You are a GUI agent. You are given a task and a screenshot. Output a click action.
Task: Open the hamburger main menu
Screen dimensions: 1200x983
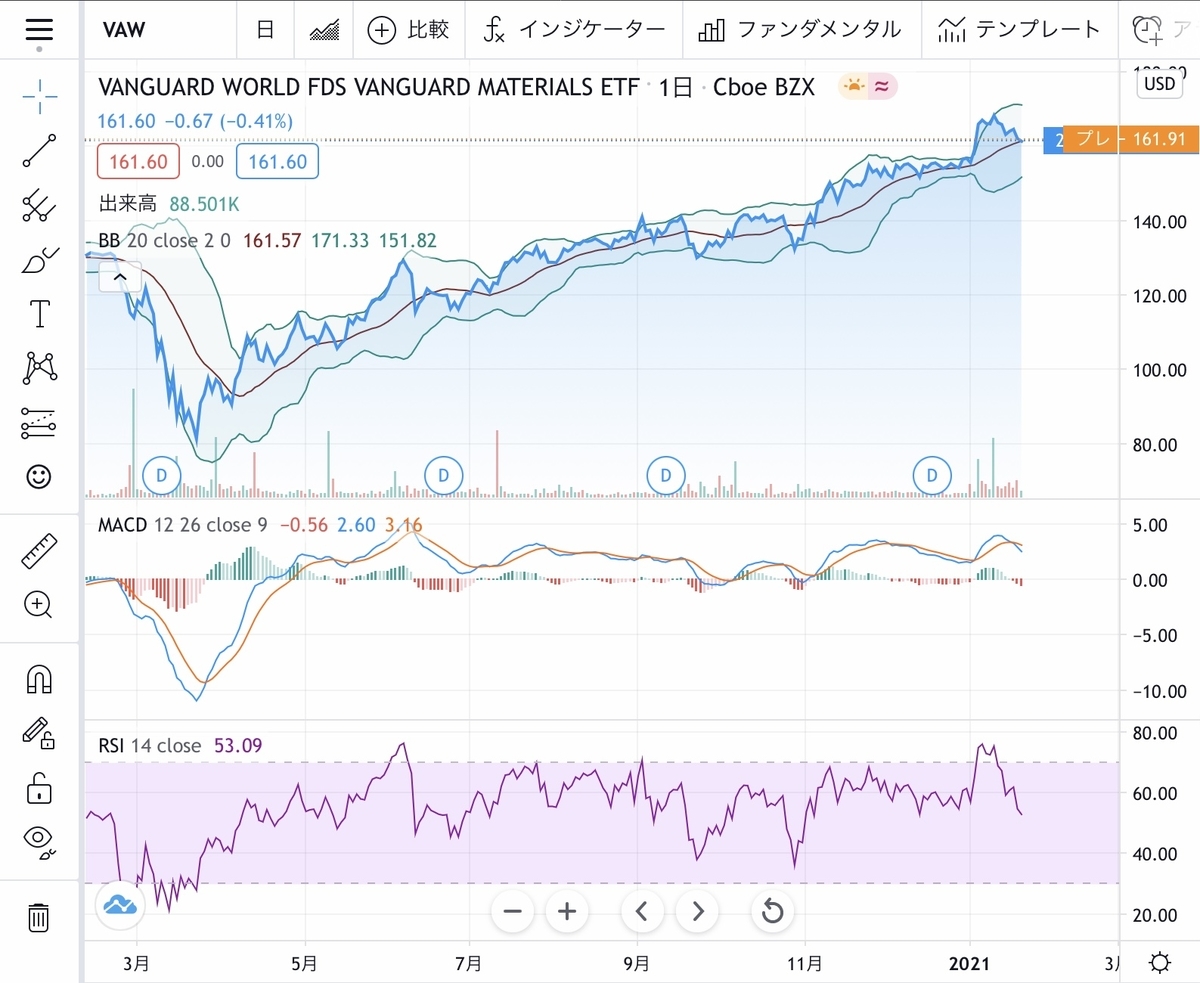tap(38, 29)
